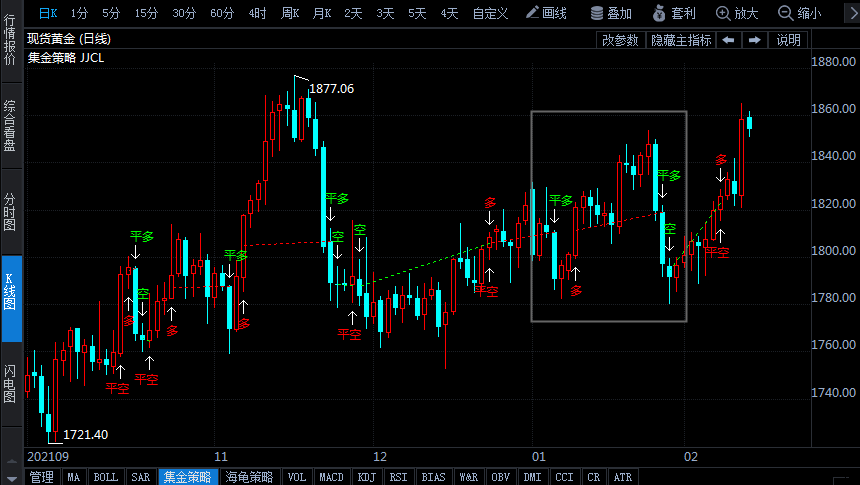
Task: Open 行情报价 sidebar tab
Action: click(x=10, y=40)
